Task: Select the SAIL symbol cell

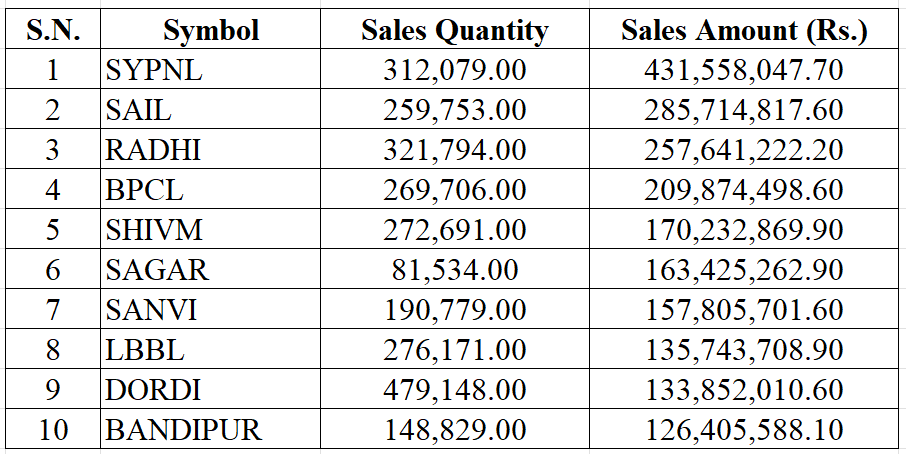Action: (x=139, y=110)
